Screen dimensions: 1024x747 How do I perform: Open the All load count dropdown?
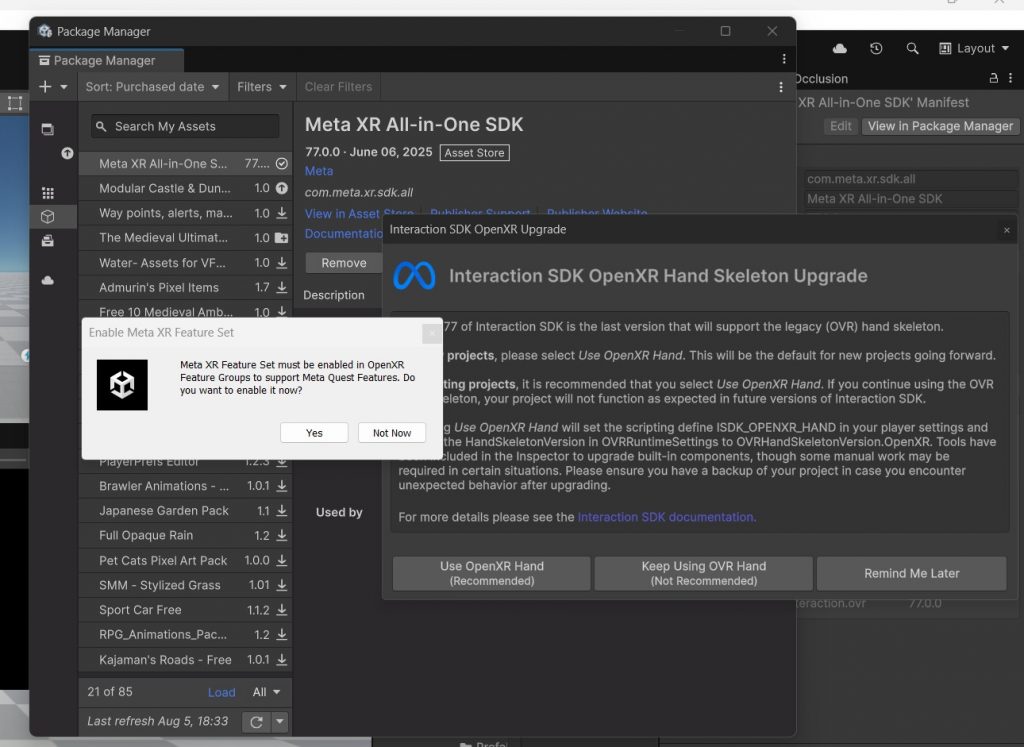[266, 692]
